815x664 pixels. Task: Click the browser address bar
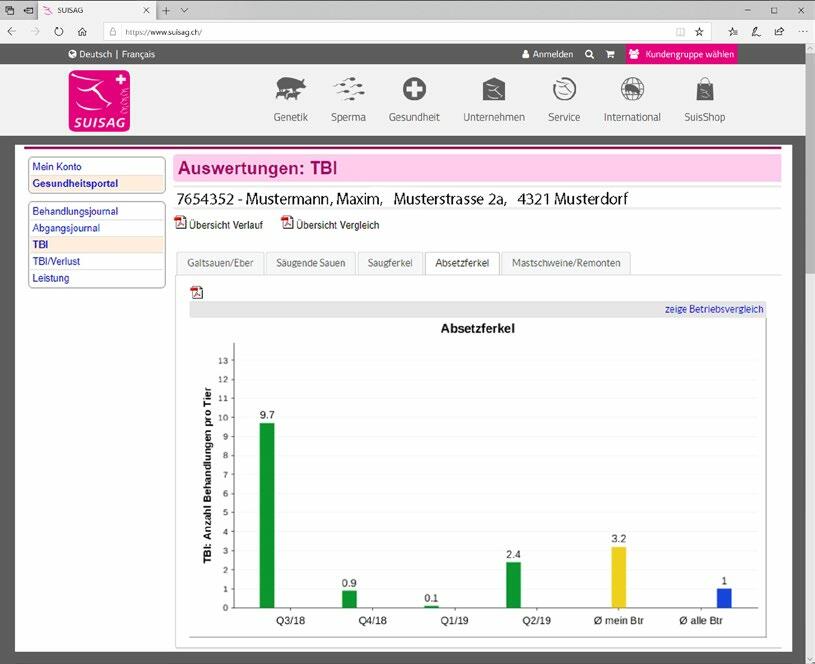[x=400, y=31]
